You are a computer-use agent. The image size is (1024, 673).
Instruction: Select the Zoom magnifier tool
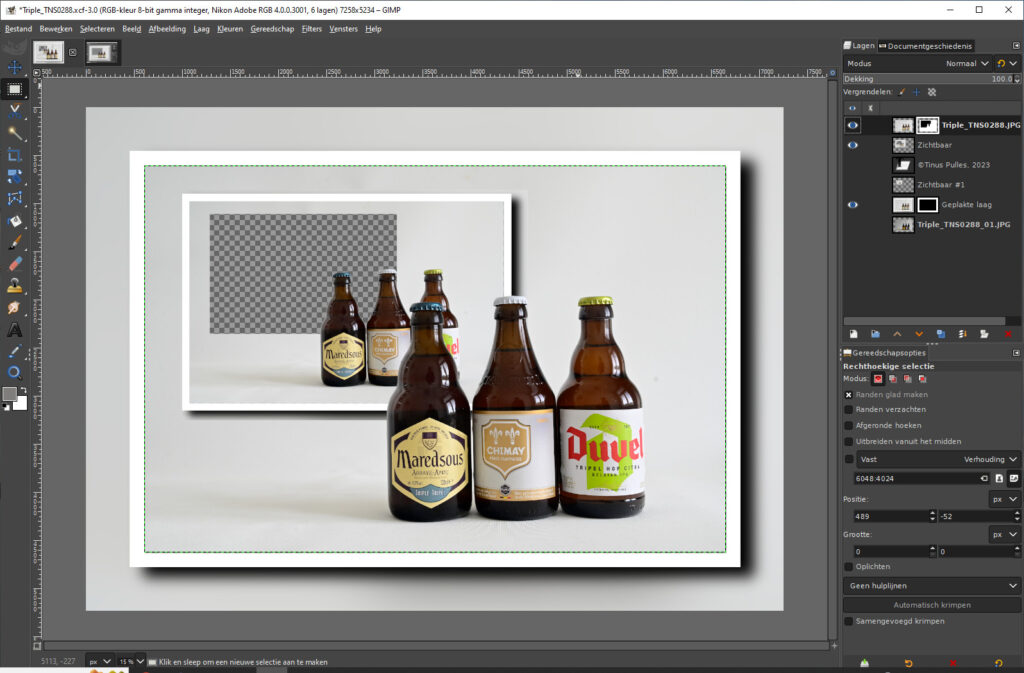click(x=14, y=373)
